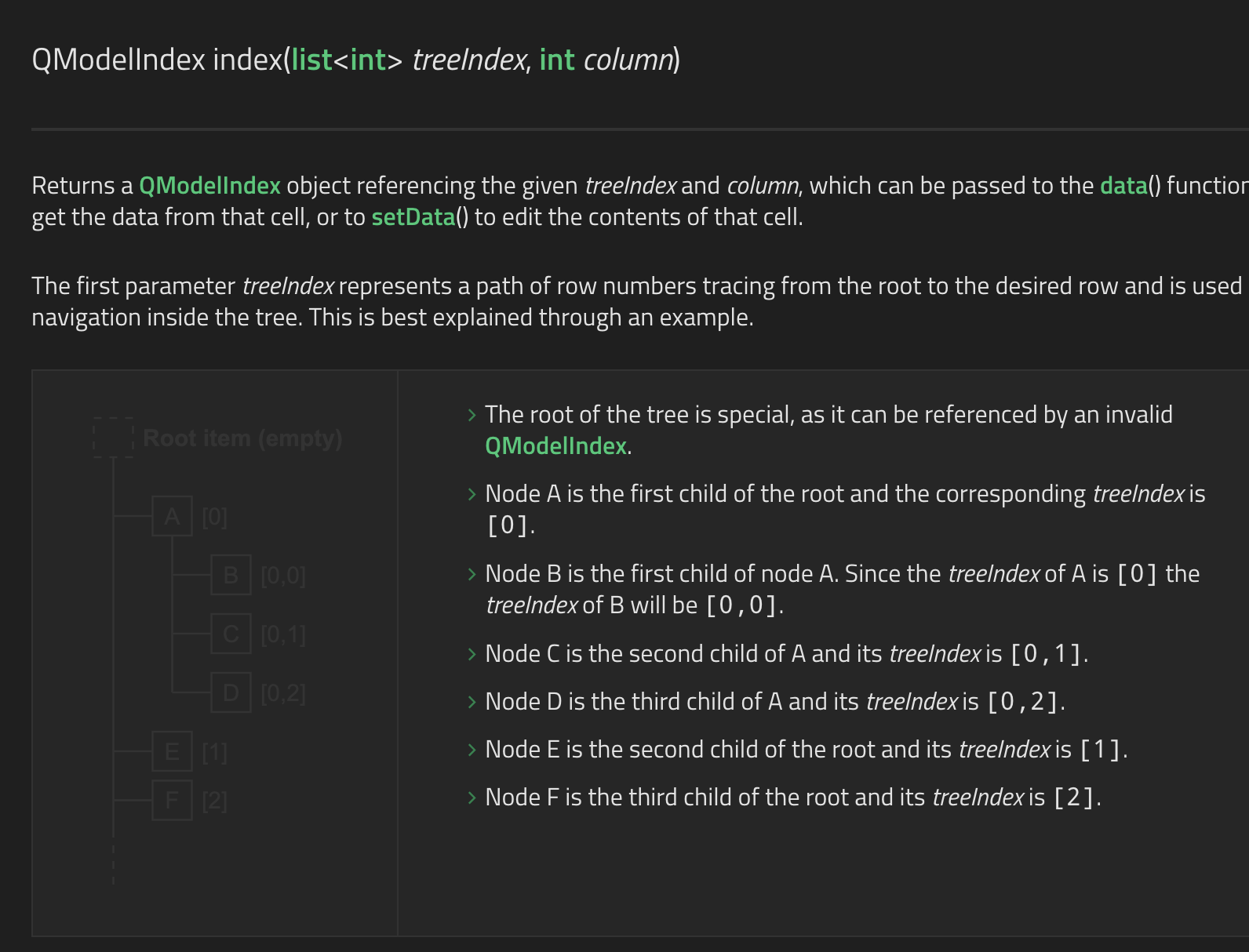
Task: Click node D box in the tree diagram
Action: (231, 692)
